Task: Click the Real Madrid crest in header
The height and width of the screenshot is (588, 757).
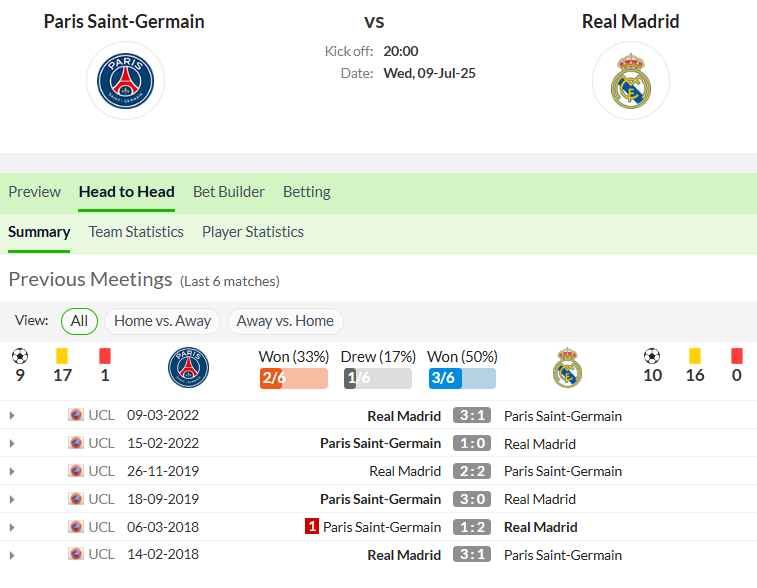Action: (631, 81)
